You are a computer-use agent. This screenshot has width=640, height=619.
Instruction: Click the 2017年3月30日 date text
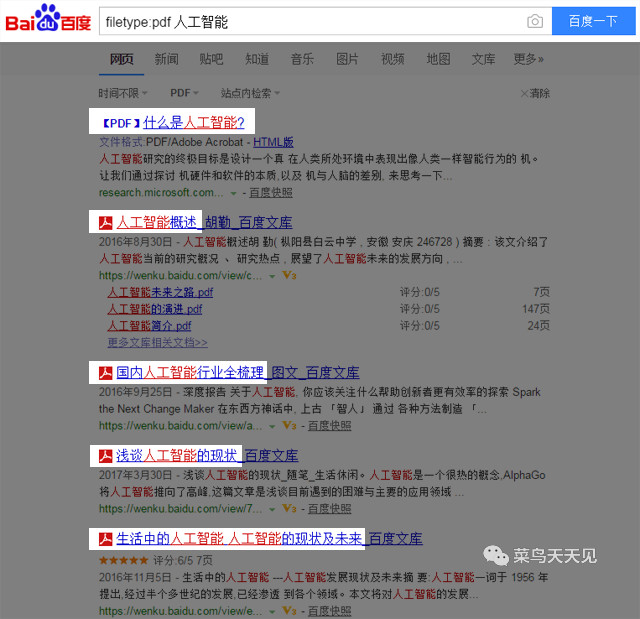click(135, 475)
